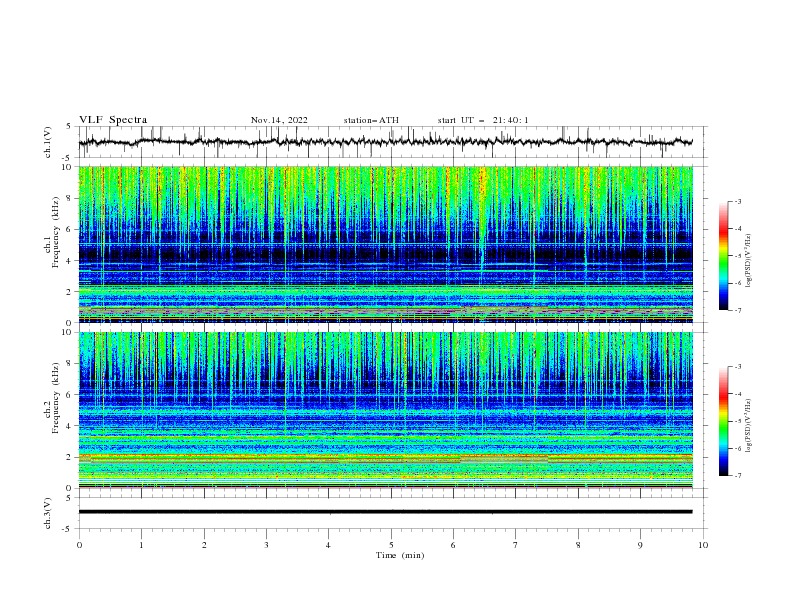
Task: Click the ch.2 colorbar "log(PSD)(V²/Hz)" label
Action: (749, 425)
